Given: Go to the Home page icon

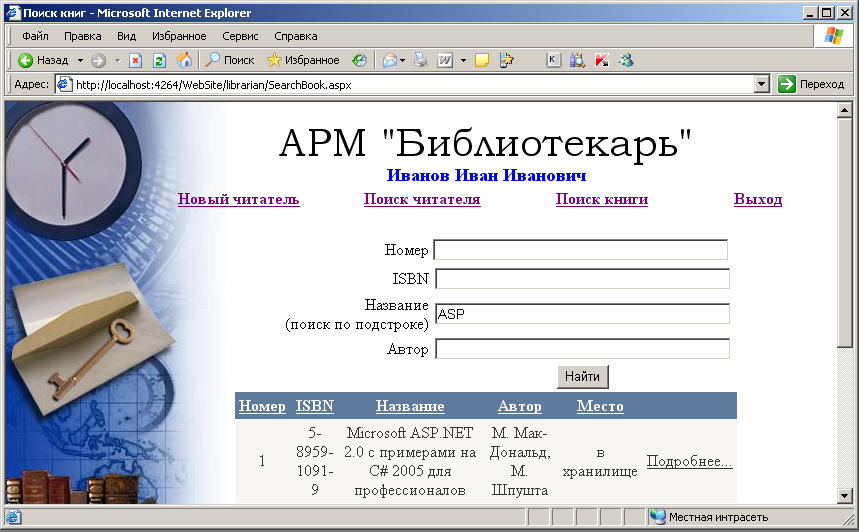Looking at the screenshot, I should click(x=184, y=60).
